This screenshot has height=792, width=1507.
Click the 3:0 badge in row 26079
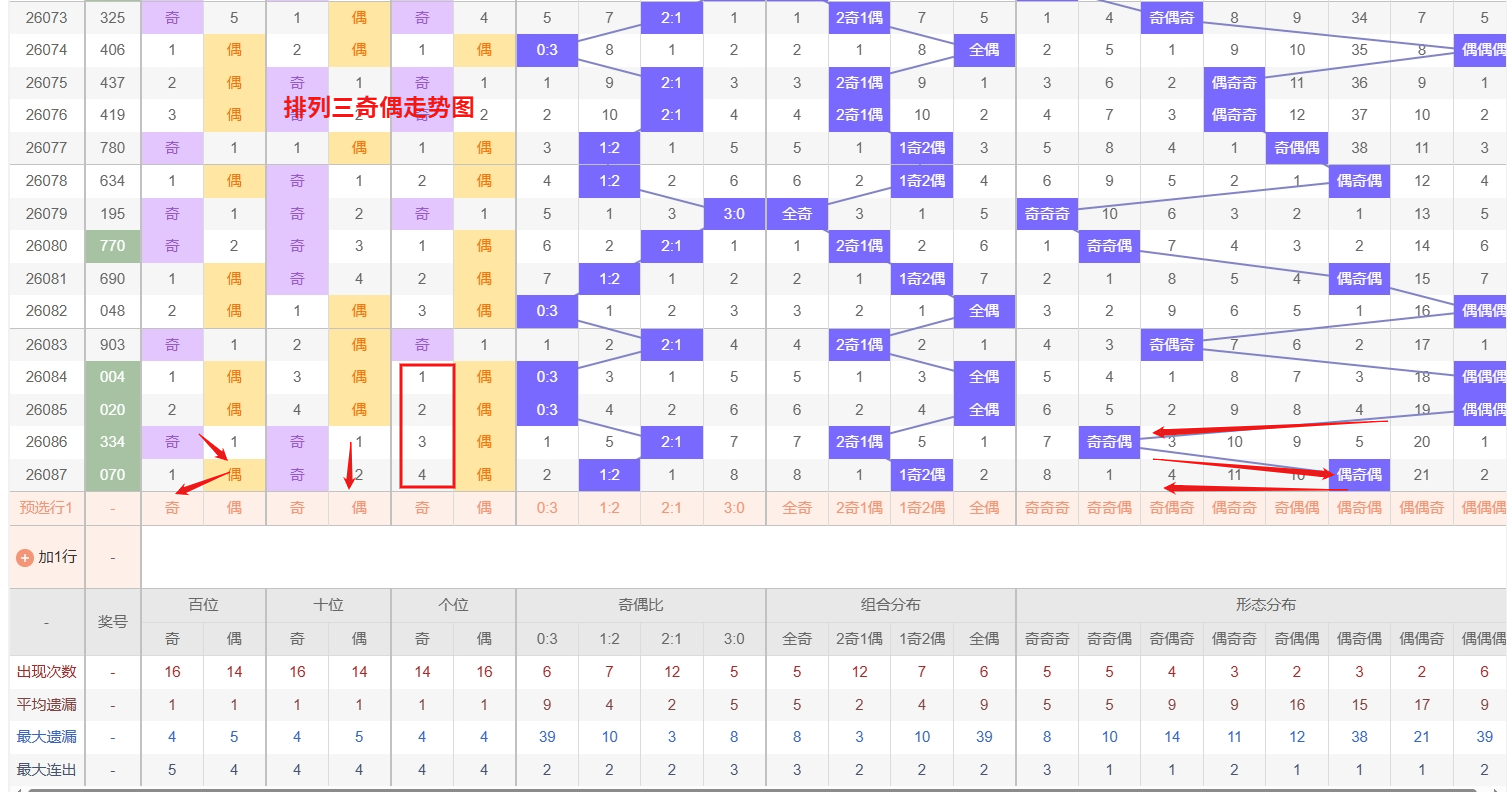click(734, 214)
